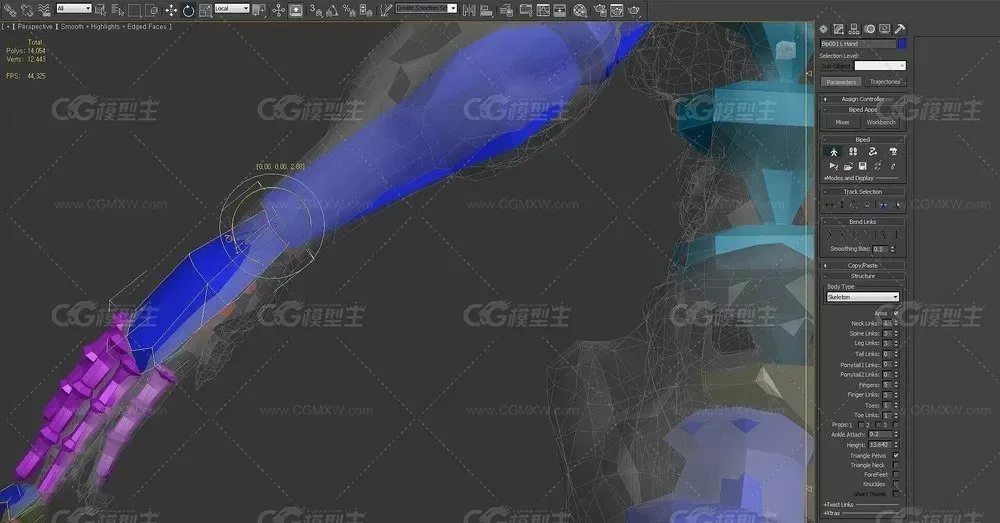Open the Sub-Object selection level dropdown
The image size is (1000, 523).
click(880, 66)
